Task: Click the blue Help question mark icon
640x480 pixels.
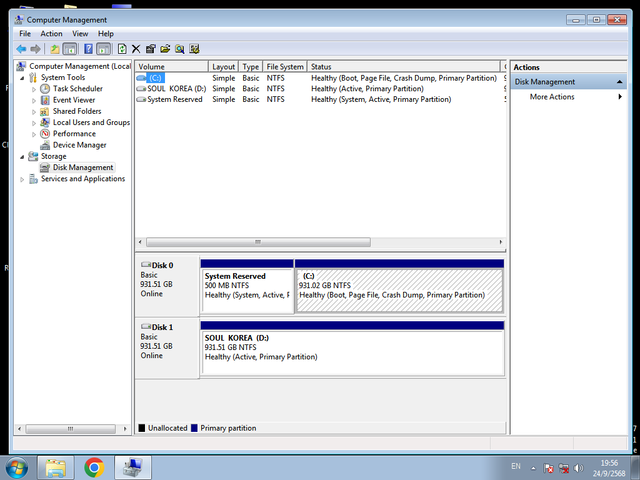Action: pos(88,49)
